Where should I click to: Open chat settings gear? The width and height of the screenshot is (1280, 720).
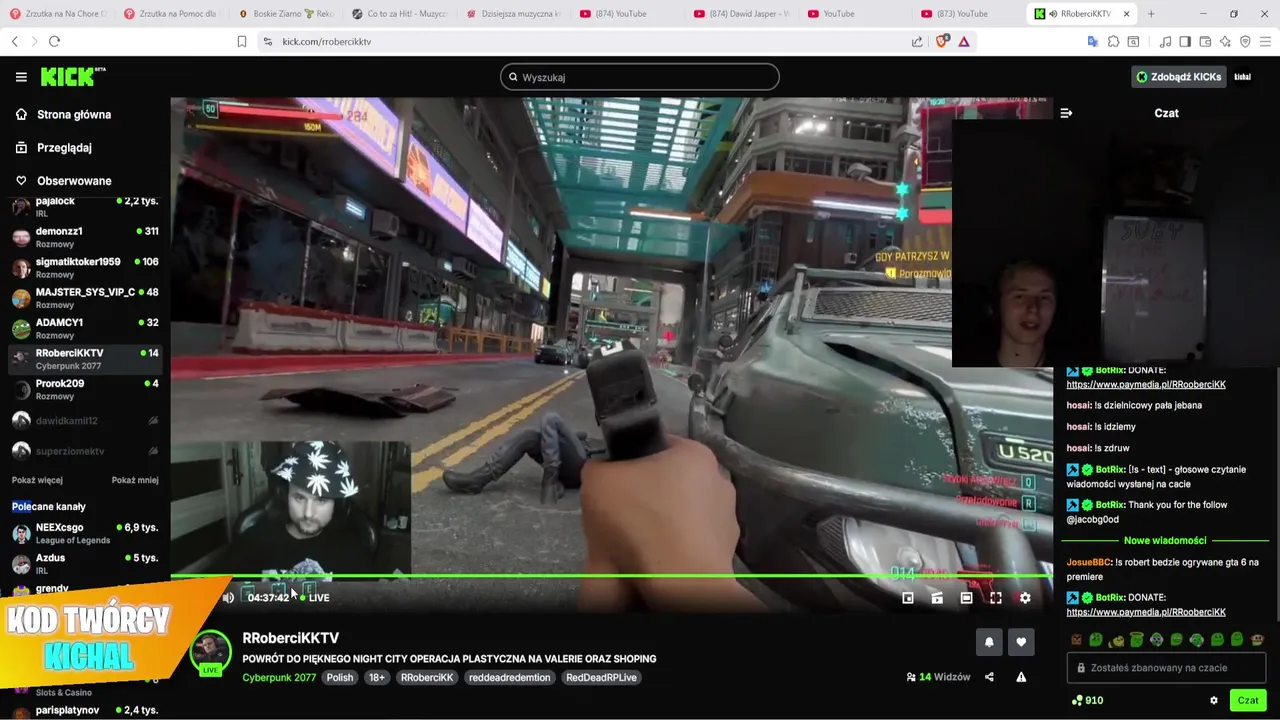click(1214, 701)
